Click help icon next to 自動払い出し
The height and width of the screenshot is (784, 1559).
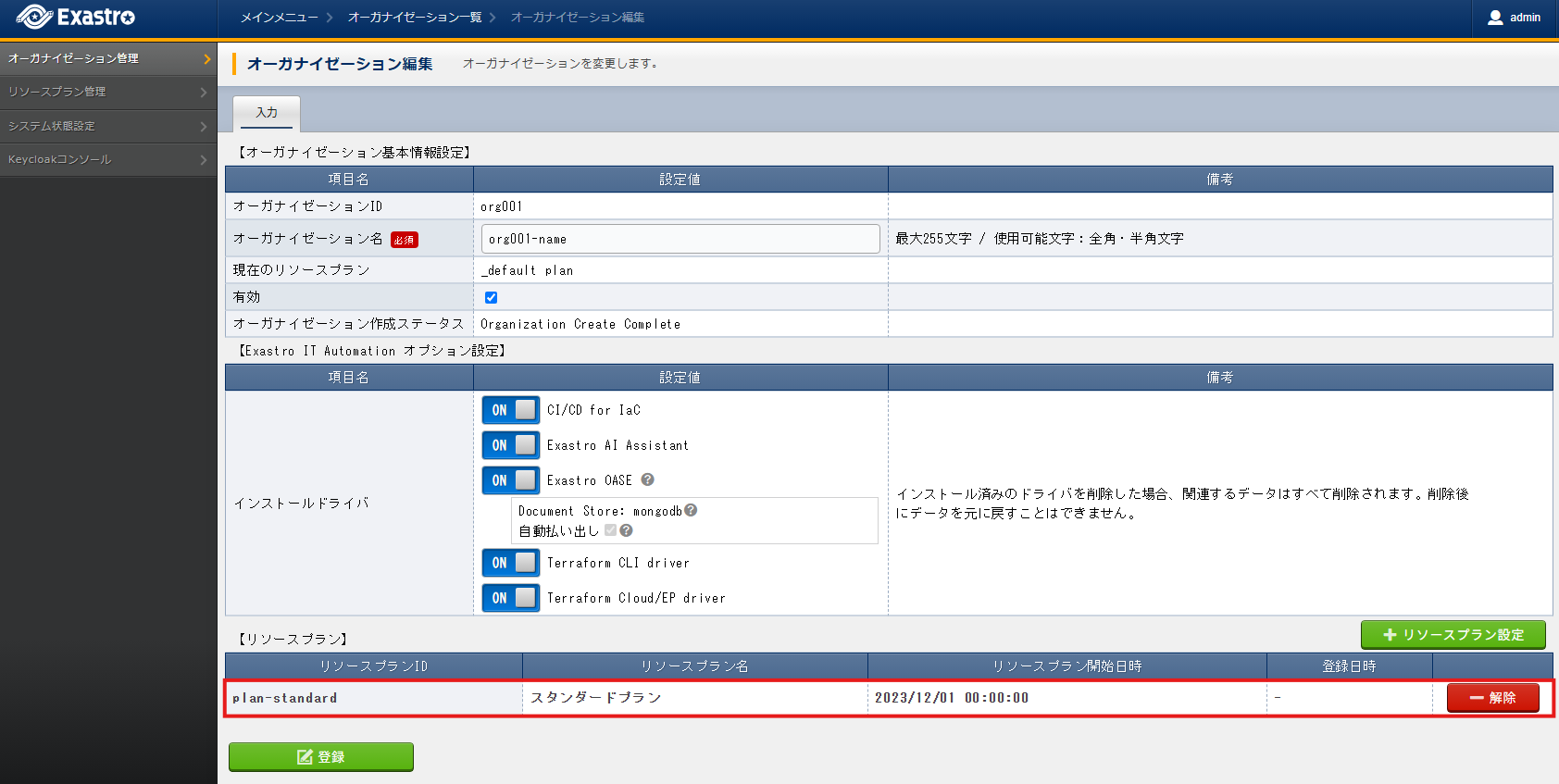tap(626, 530)
